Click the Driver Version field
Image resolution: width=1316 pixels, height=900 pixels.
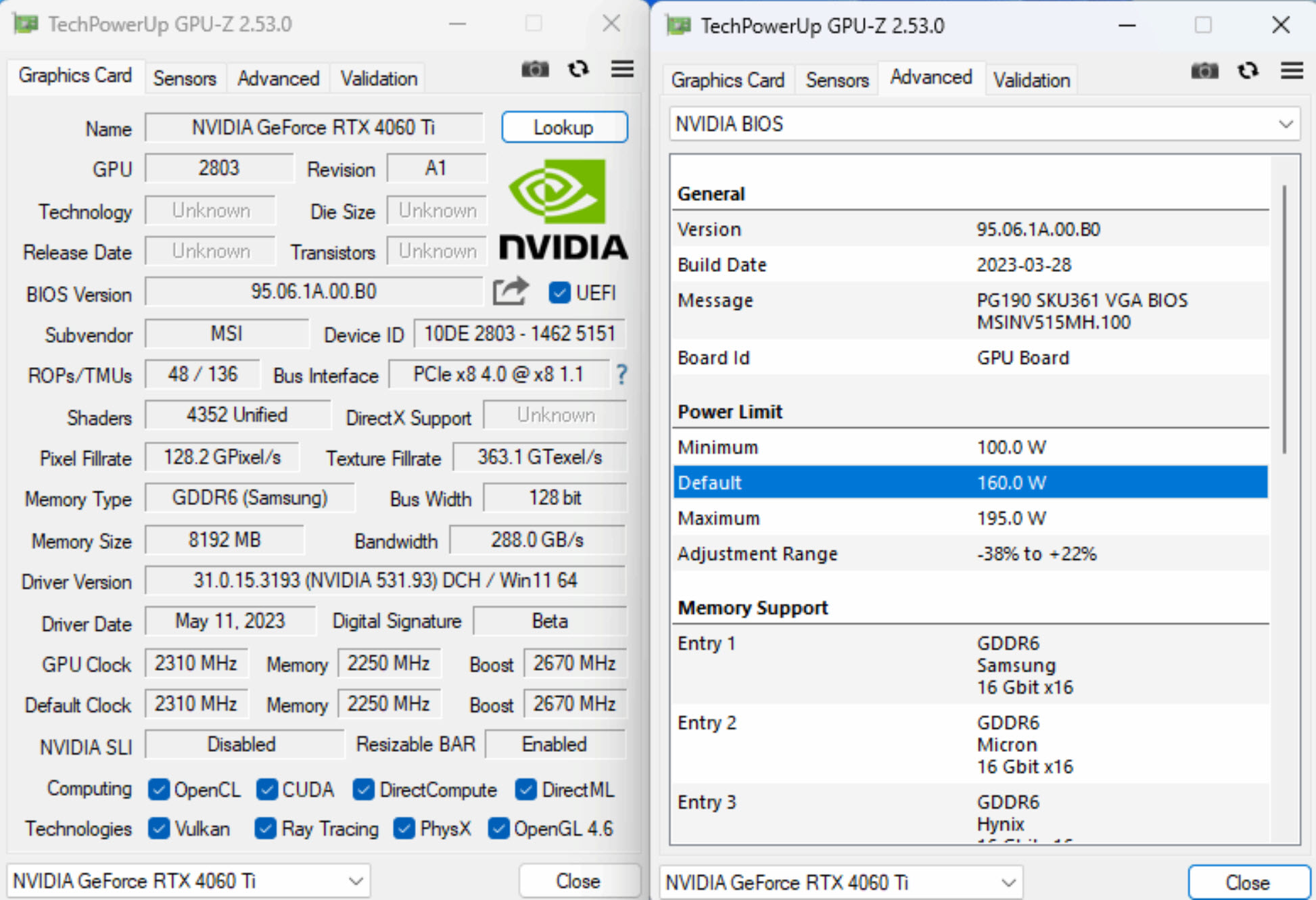click(385, 580)
